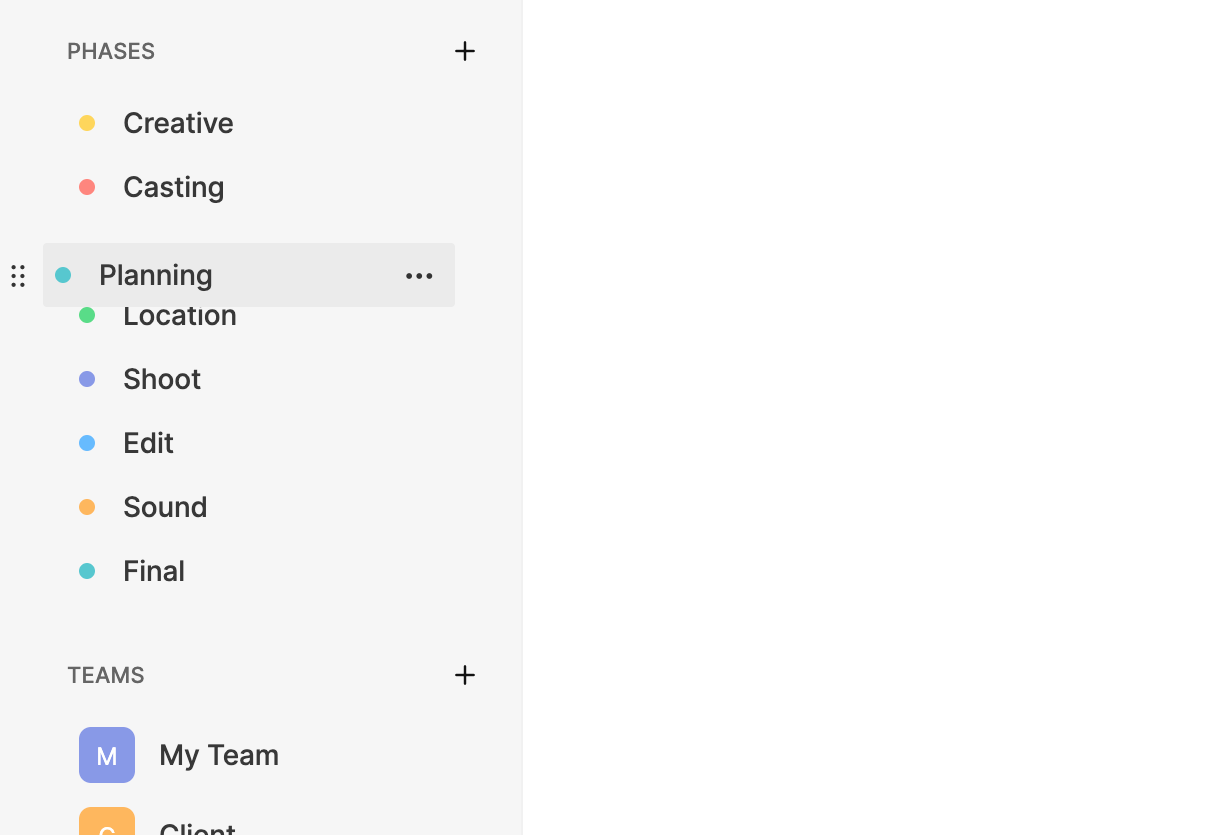This screenshot has height=835, width=1230.
Task: Click the red dot beside Casting
Action: click(x=87, y=187)
